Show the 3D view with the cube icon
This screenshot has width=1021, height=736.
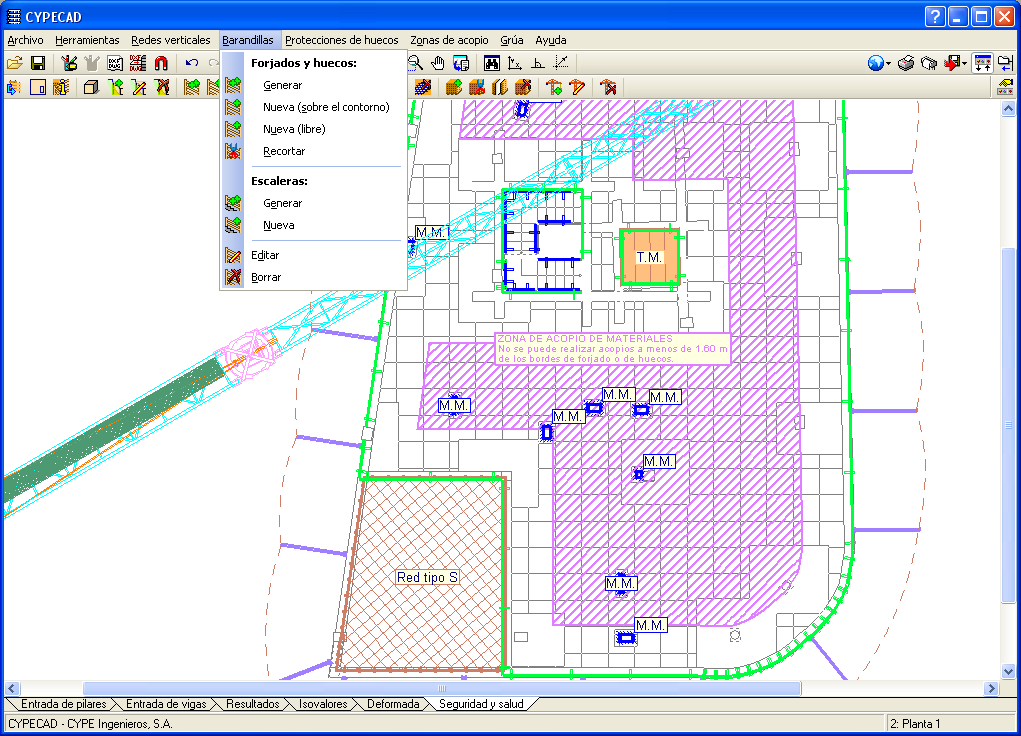click(x=91, y=87)
